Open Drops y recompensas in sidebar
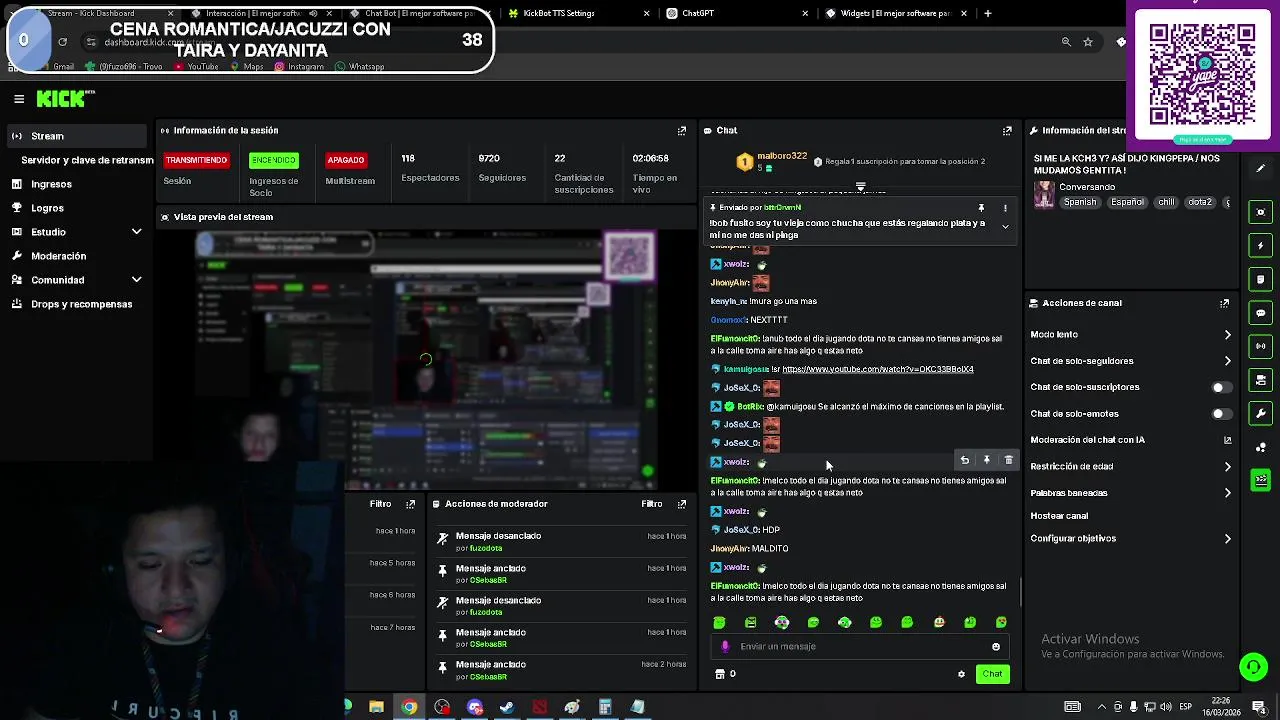The height and width of the screenshot is (720, 1280). [x=81, y=304]
